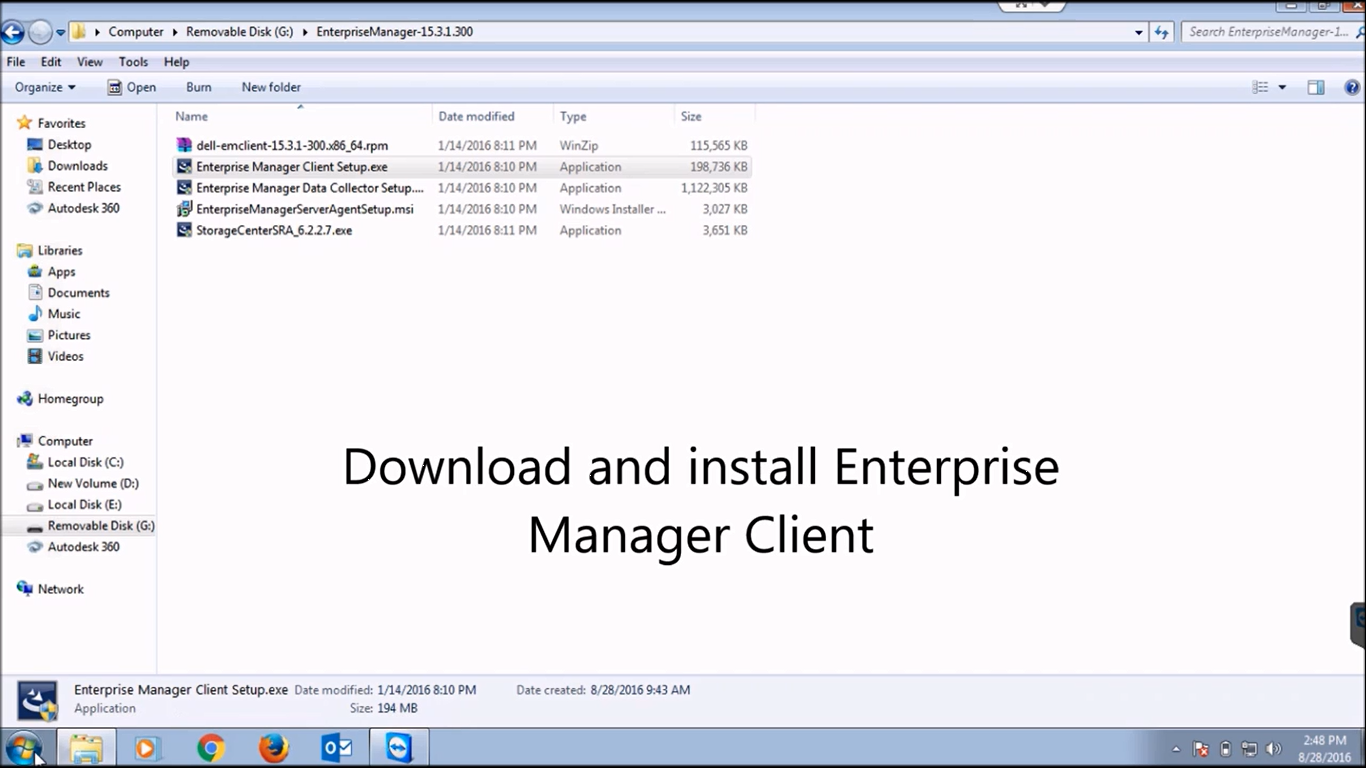Open the Organize dropdown menu

[45, 88]
